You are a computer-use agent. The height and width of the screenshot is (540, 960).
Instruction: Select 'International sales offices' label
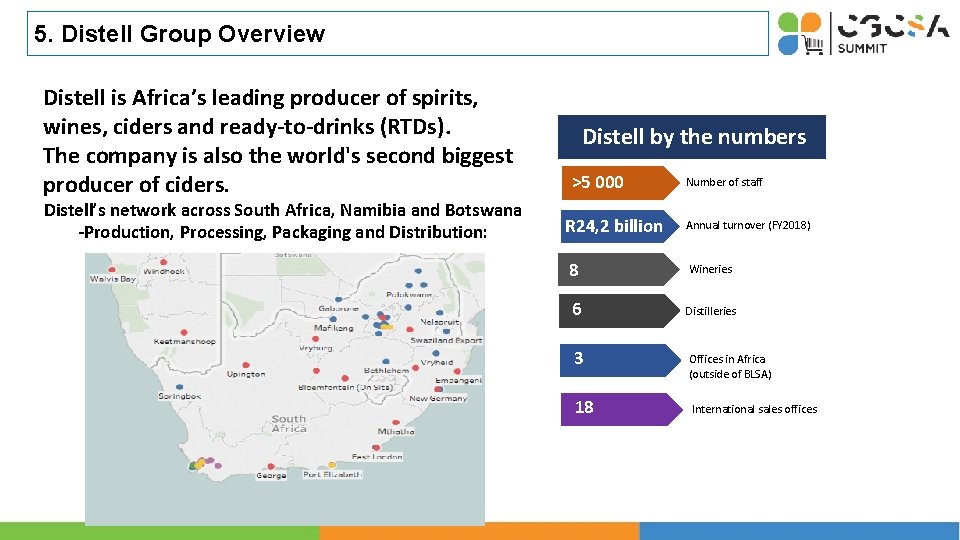tap(754, 409)
